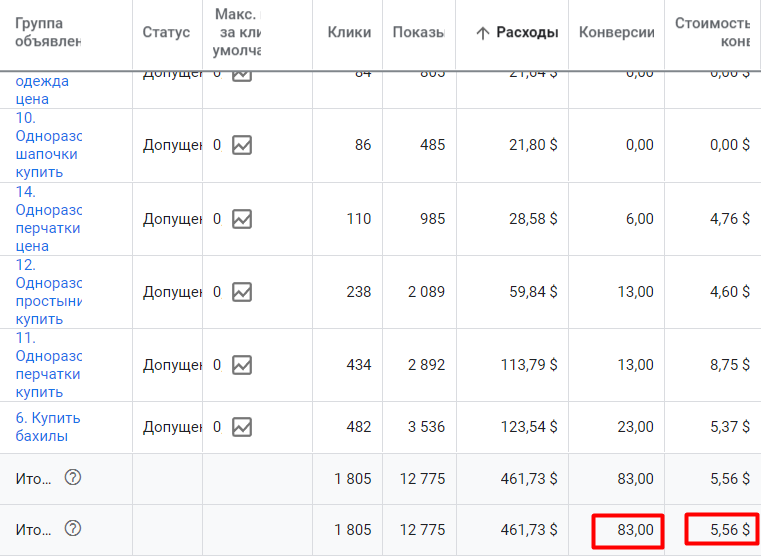The height and width of the screenshot is (557, 761).
Task: Click the Группа объявлений column header
Action: click(x=48, y=32)
